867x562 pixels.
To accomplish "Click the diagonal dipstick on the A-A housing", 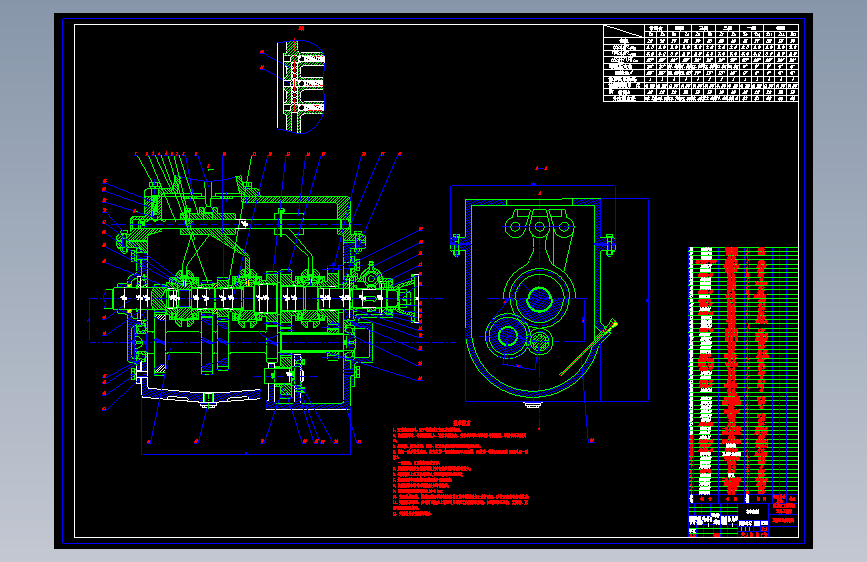I will 588,348.
